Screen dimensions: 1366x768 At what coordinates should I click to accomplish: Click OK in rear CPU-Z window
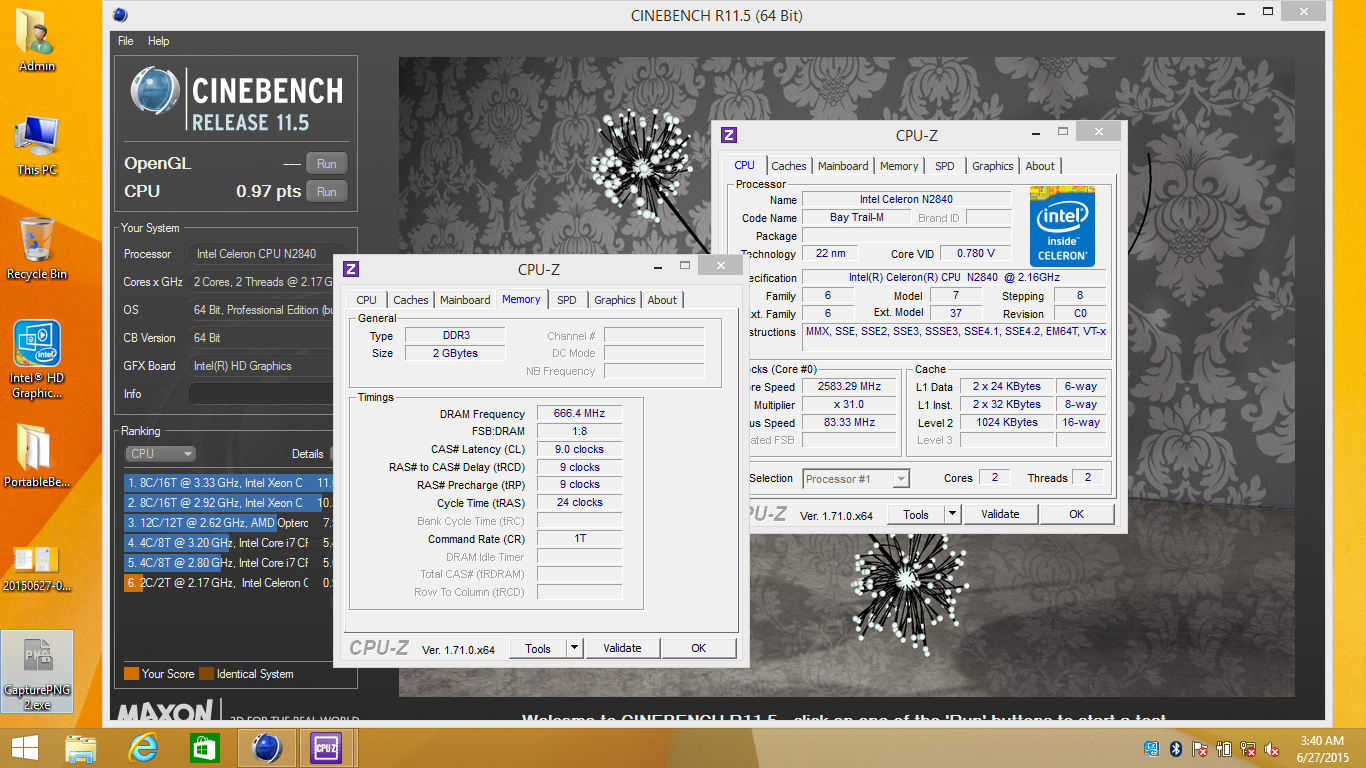pyautogui.click(x=1076, y=514)
